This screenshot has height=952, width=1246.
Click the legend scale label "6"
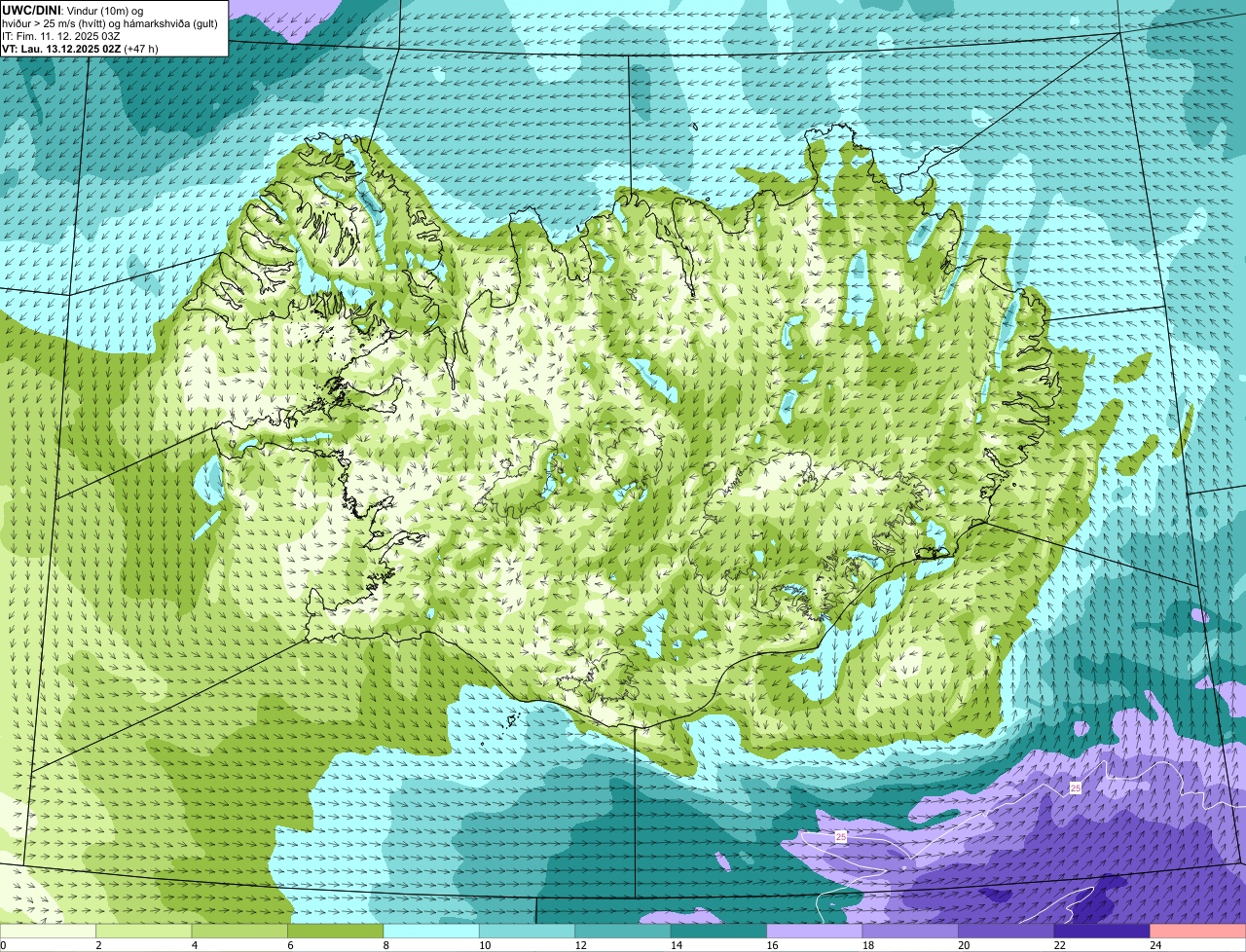pos(290,944)
